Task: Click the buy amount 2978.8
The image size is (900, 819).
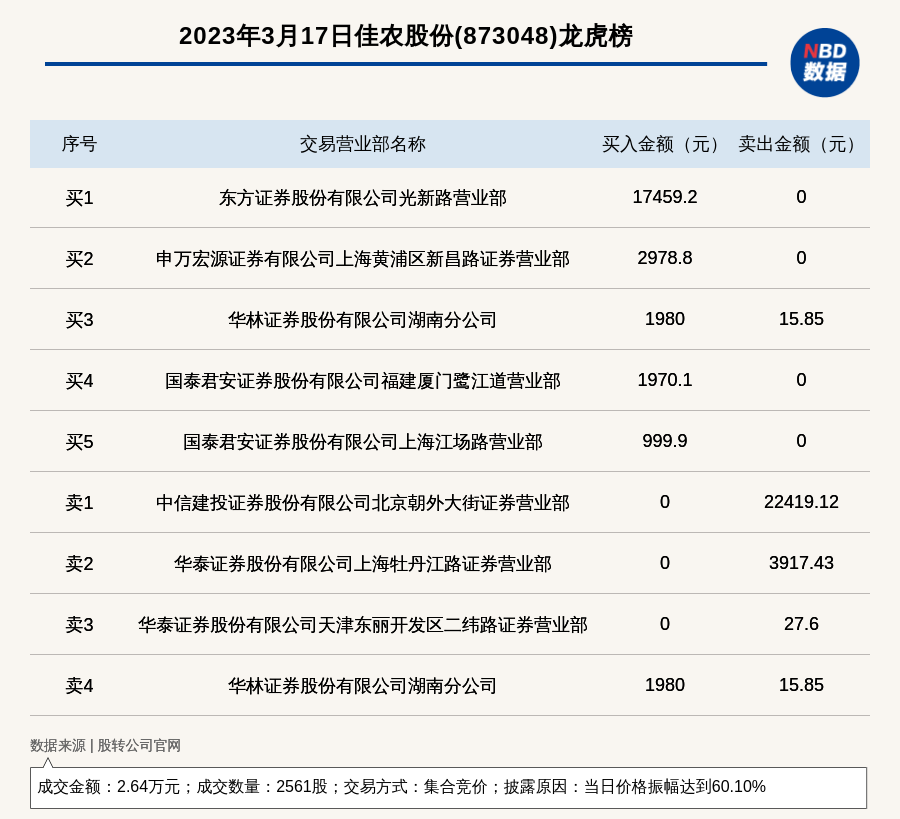Action: pyautogui.click(x=665, y=258)
